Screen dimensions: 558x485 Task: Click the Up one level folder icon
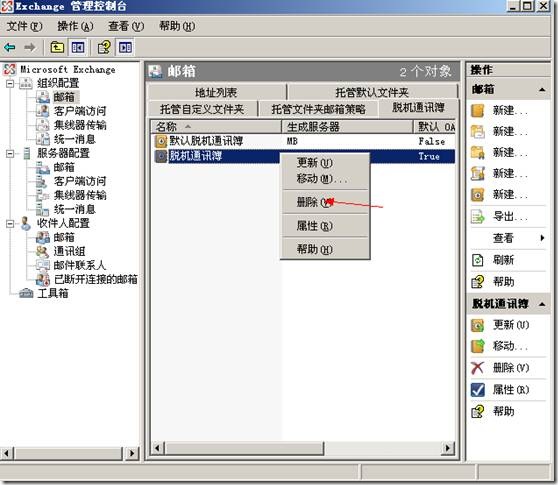coord(57,47)
